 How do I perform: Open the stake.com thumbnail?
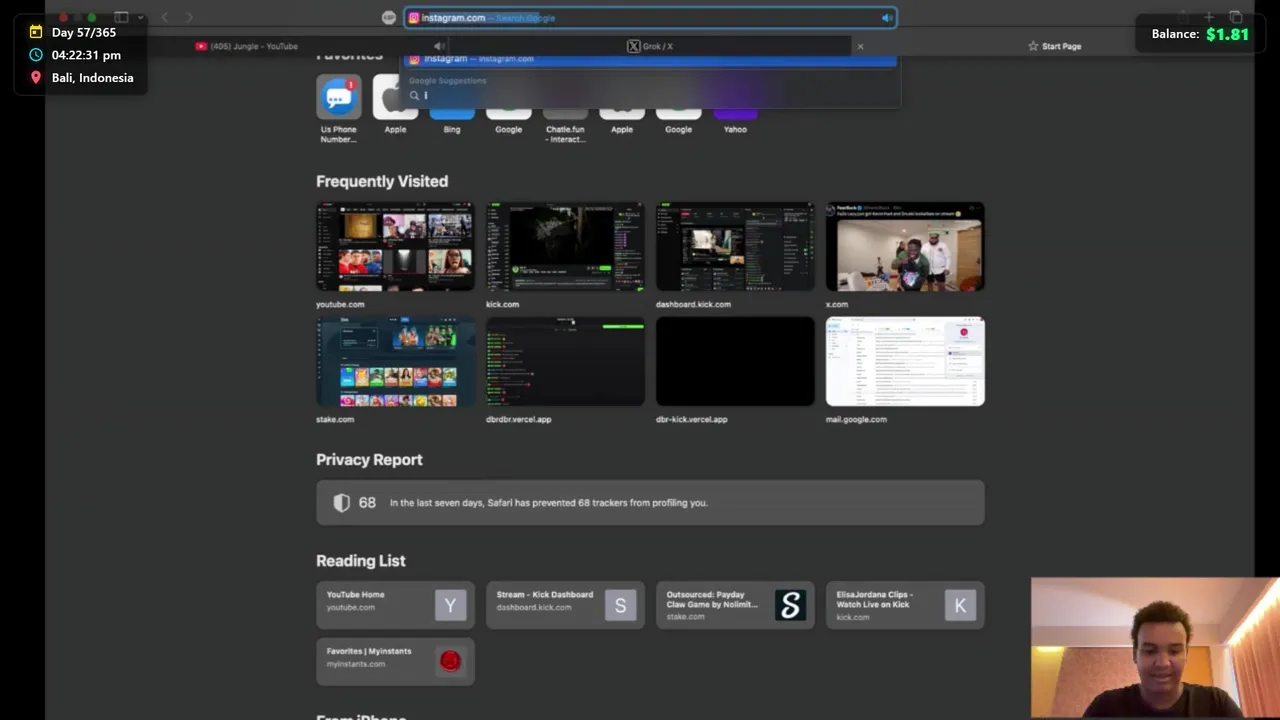pos(396,362)
